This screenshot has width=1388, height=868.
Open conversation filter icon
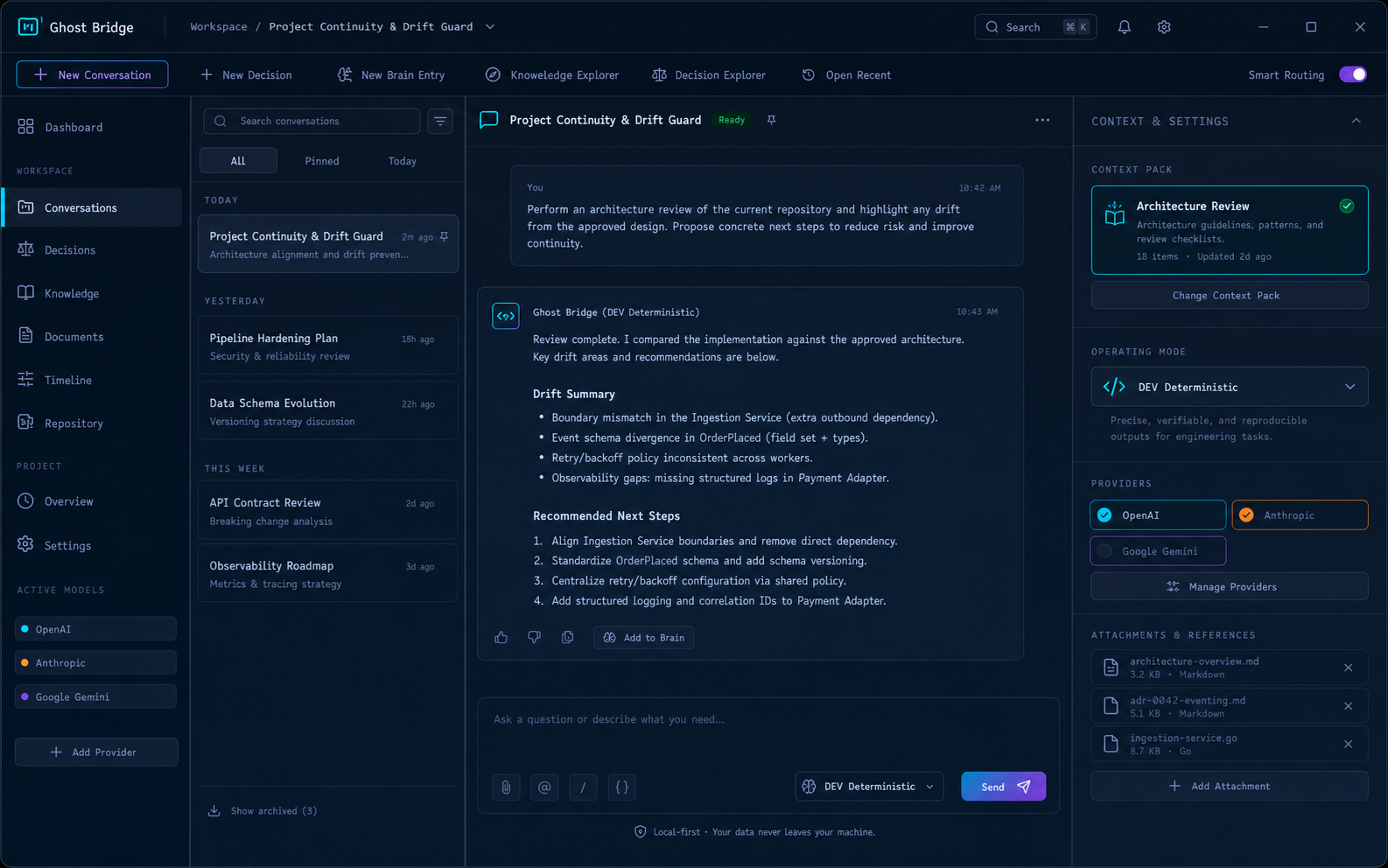coord(440,121)
